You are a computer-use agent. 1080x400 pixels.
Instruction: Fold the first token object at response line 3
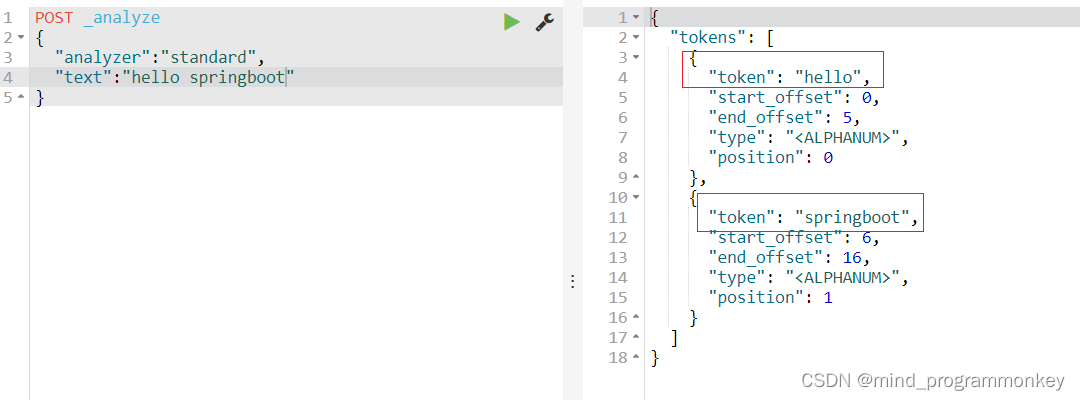(x=636, y=57)
